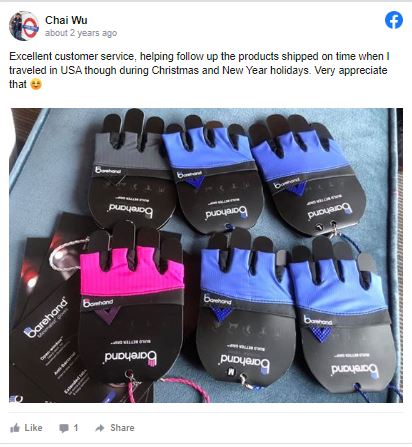Click the pink braided cord in photo
Screen dimensions: 412x447
point(187,387)
